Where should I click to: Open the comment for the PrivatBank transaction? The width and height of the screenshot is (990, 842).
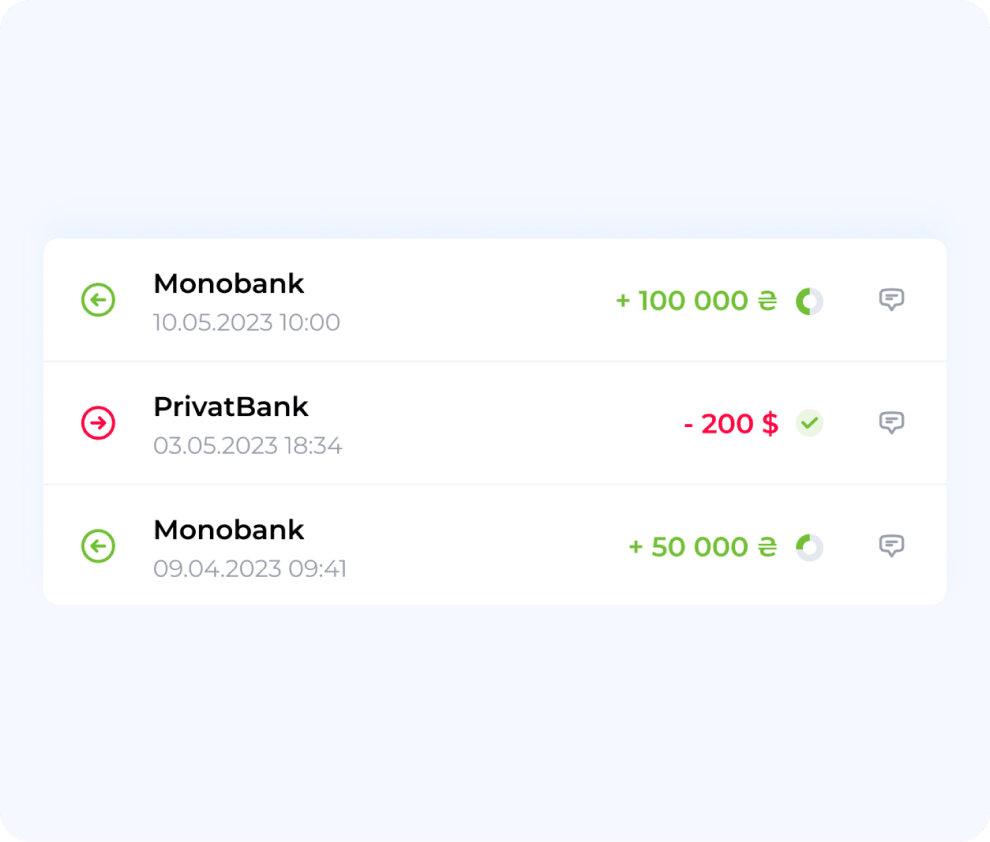pyautogui.click(x=891, y=423)
